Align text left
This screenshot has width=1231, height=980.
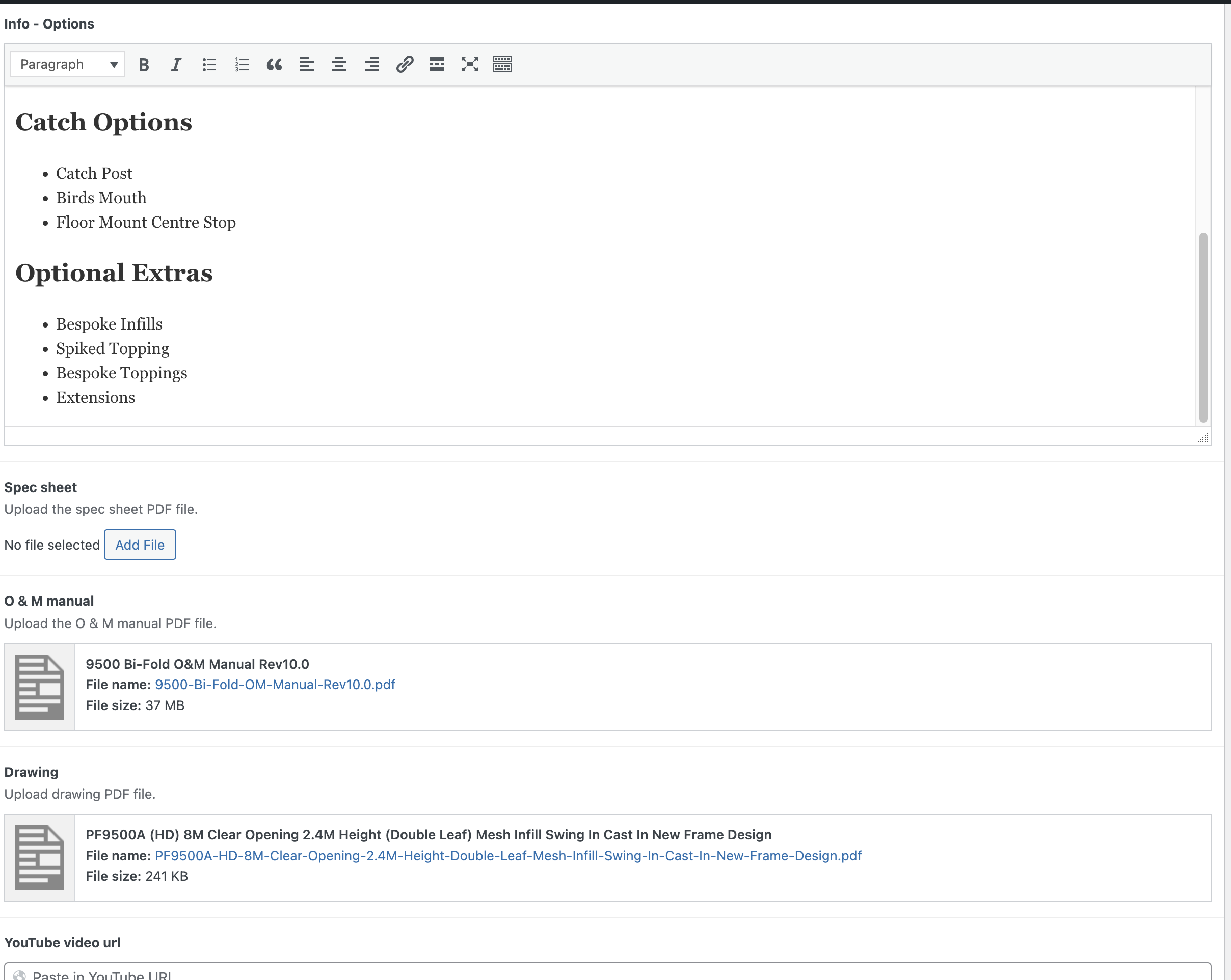coord(307,65)
